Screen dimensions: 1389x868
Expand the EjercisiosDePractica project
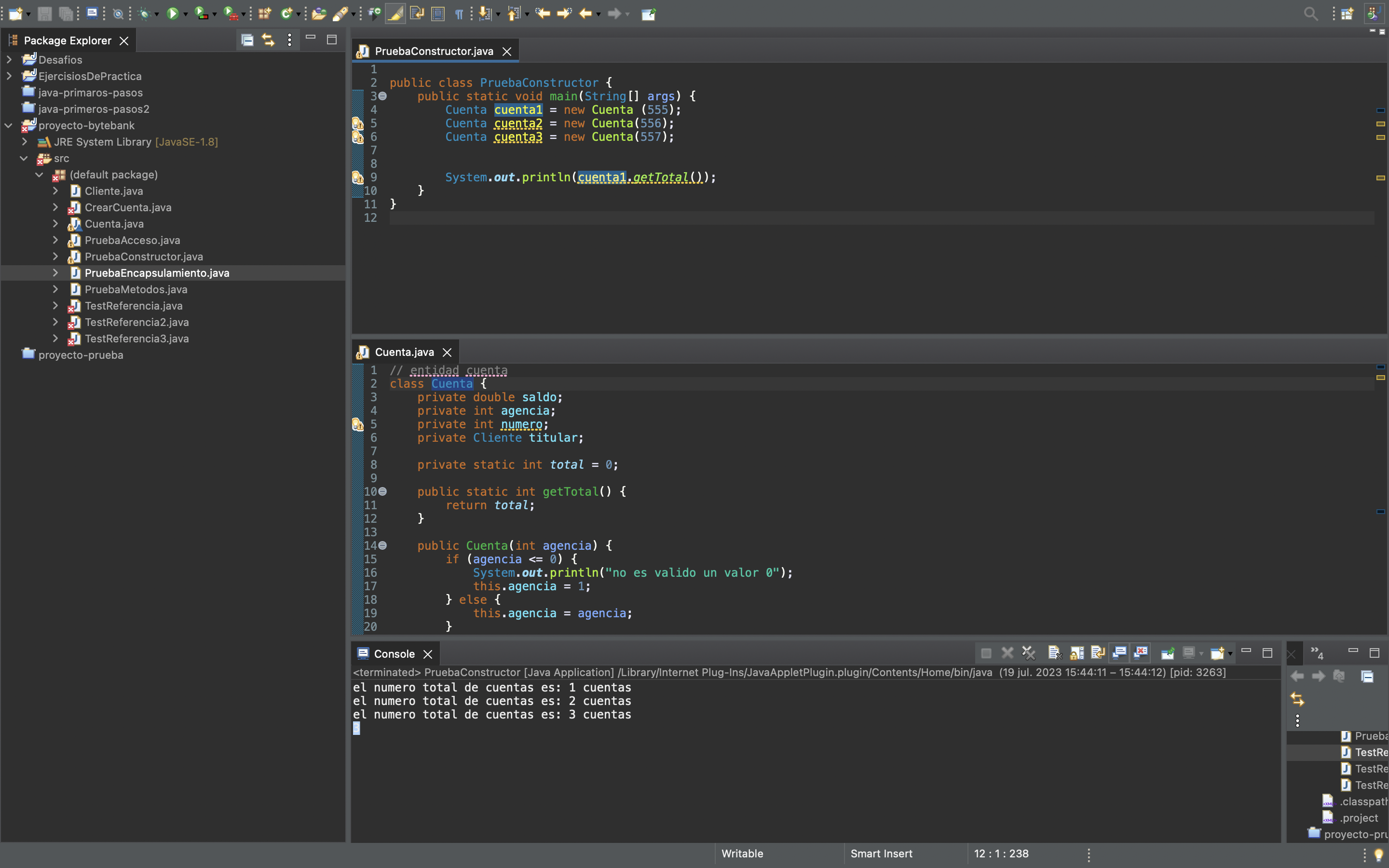(9, 76)
